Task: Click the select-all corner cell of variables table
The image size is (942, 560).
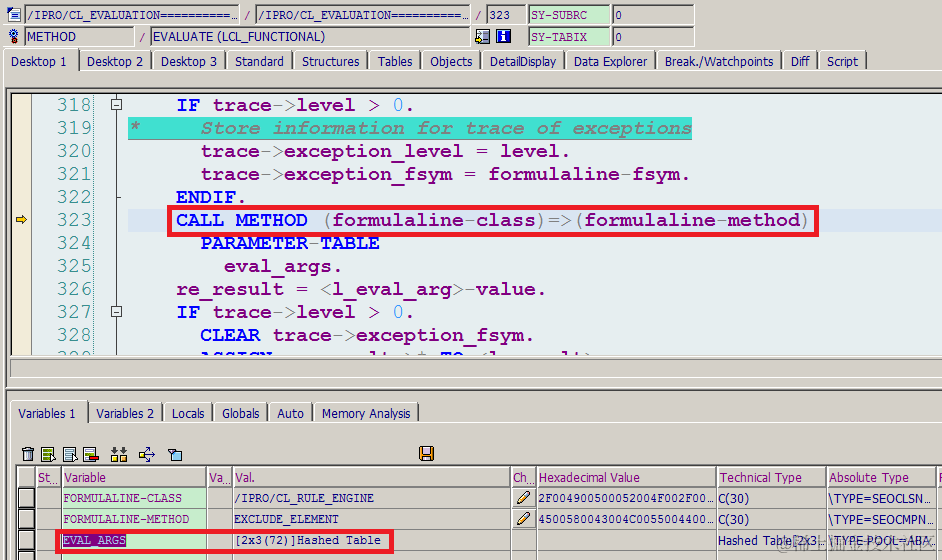Action: click(x=26, y=477)
